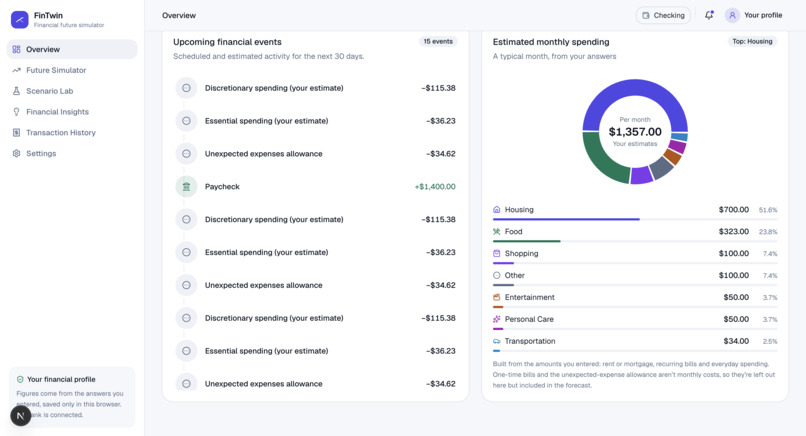Click the Paycheck bank icon
The height and width of the screenshot is (436, 806).
pyautogui.click(x=186, y=187)
